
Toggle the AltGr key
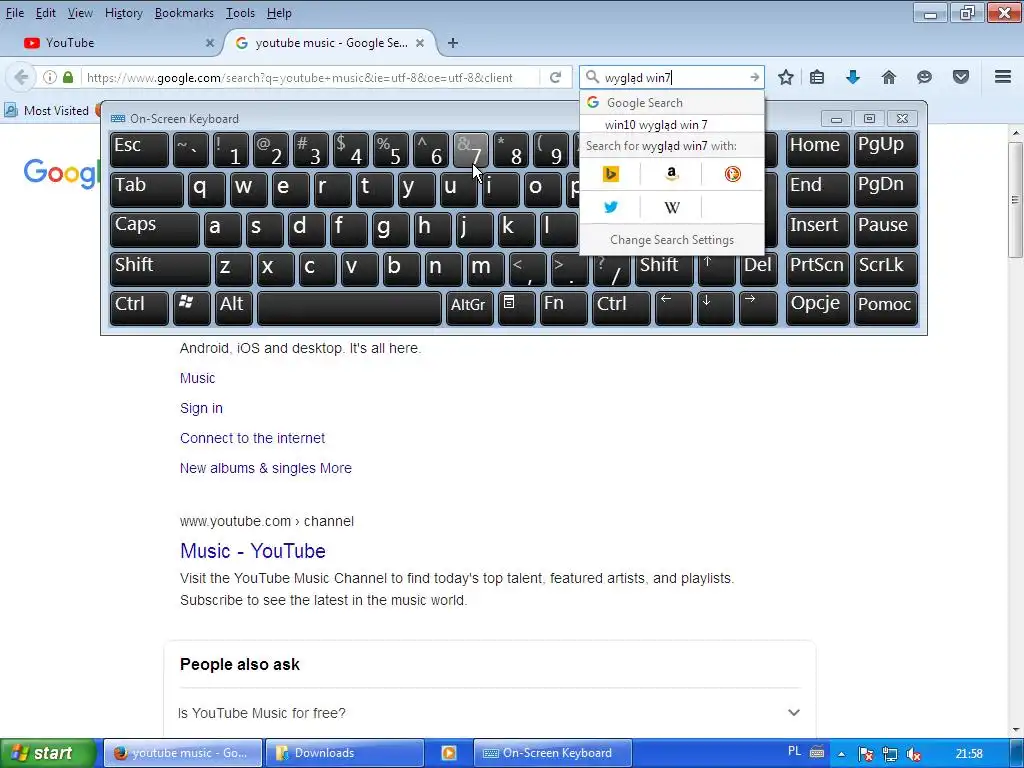(469, 308)
